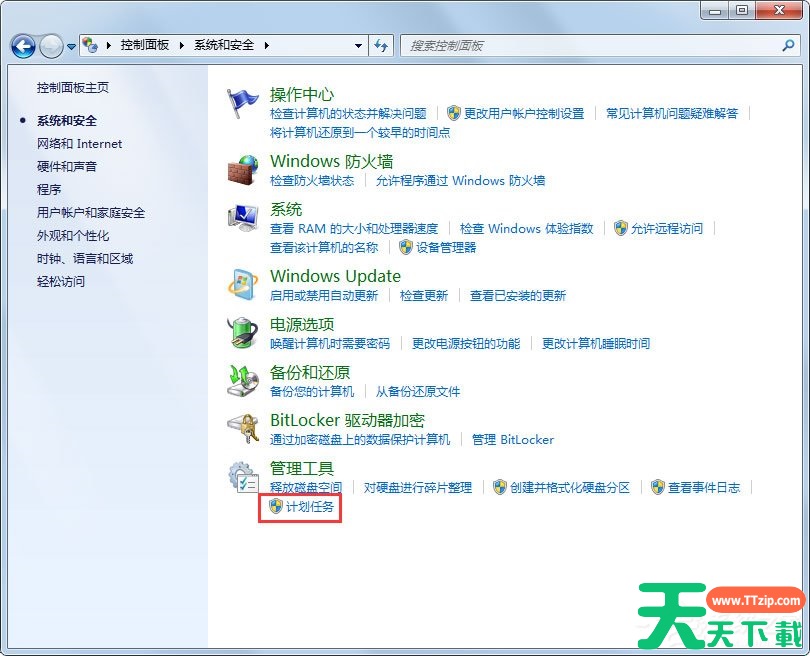810x656 pixels.
Task: Click the grayed Forward arrow button
Action: [x=51, y=46]
